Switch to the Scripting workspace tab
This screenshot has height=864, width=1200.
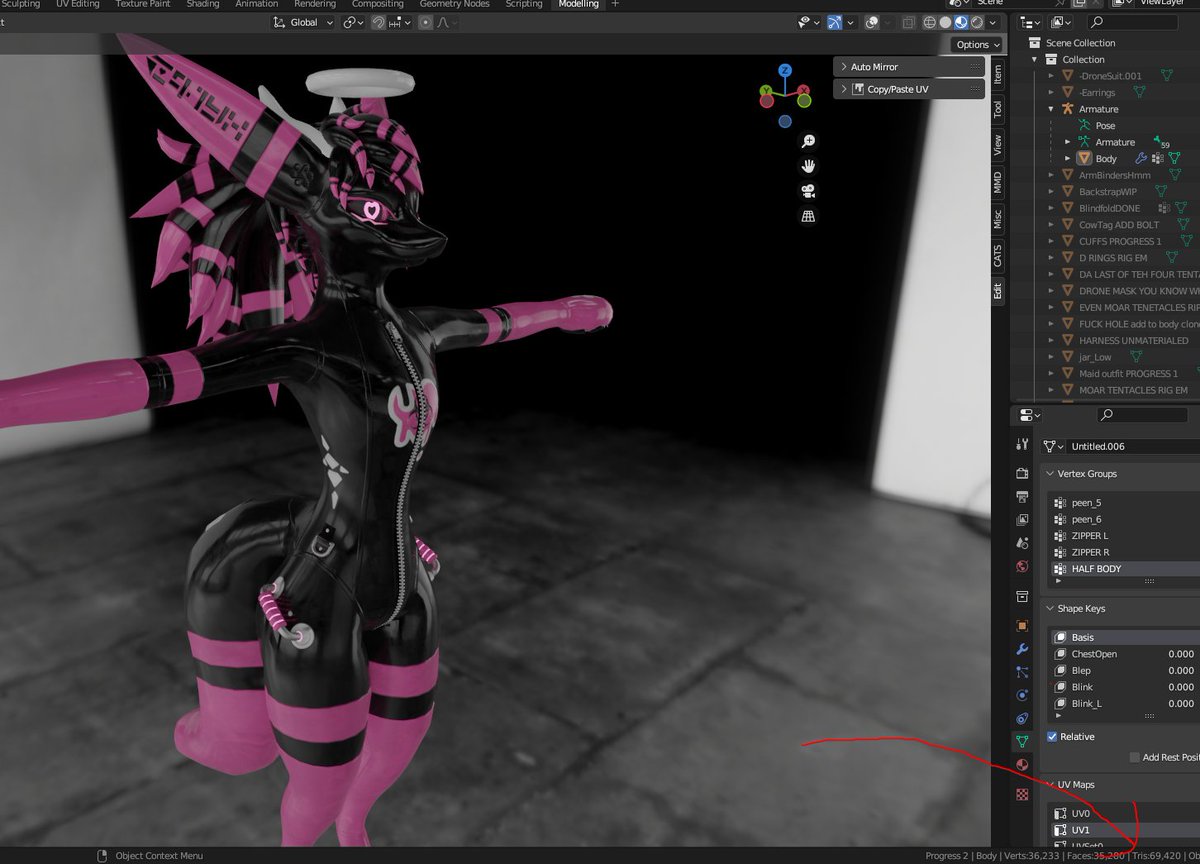pos(523,4)
